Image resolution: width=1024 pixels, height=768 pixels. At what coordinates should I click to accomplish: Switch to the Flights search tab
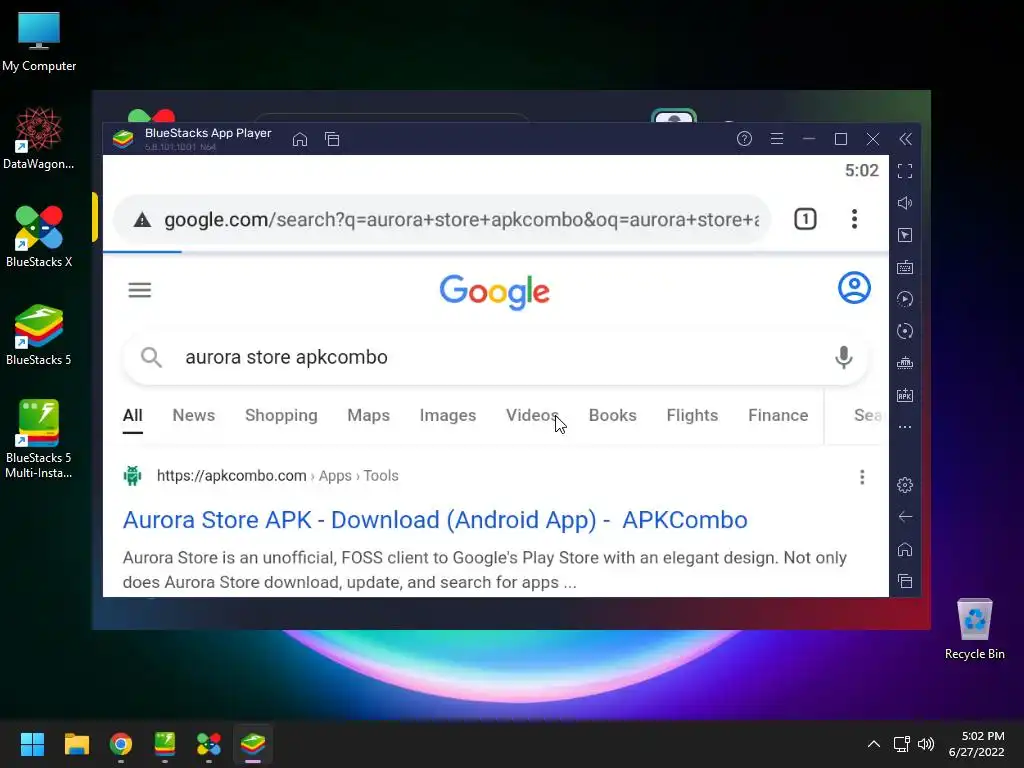click(x=692, y=415)
